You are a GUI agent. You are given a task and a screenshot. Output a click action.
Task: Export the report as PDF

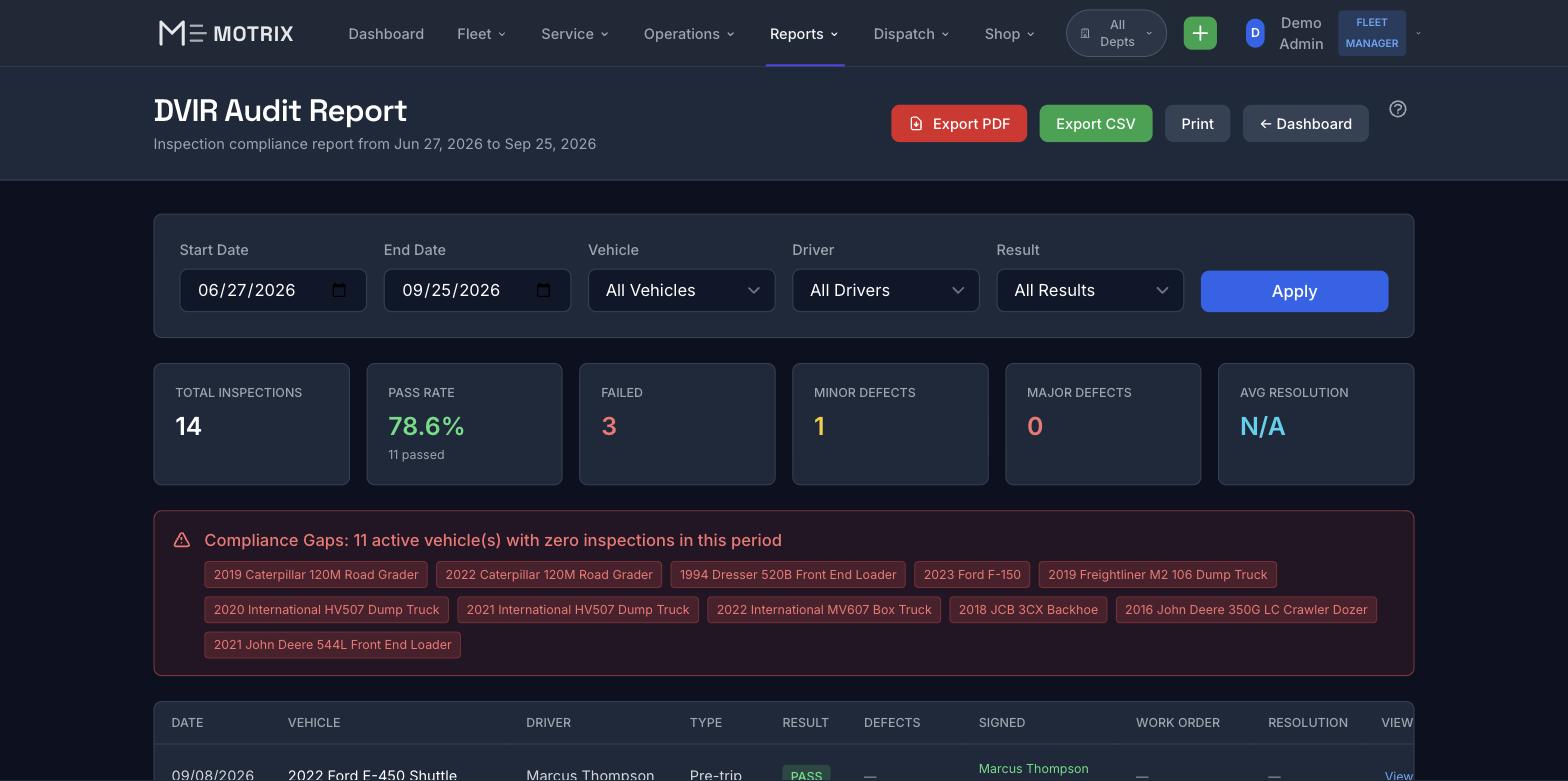(x=959, y=123)
